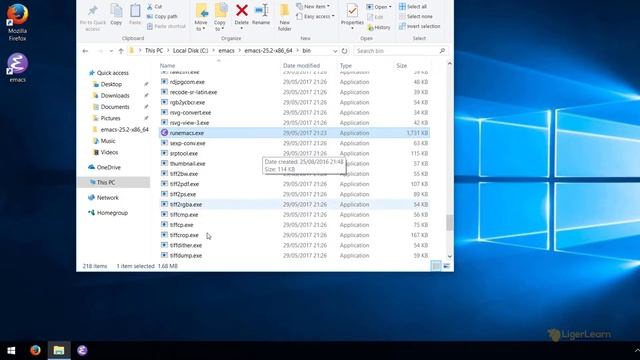Click emacs in the address bar path
The width and height of the screenshot is (640, 360).
click(226, 51)
